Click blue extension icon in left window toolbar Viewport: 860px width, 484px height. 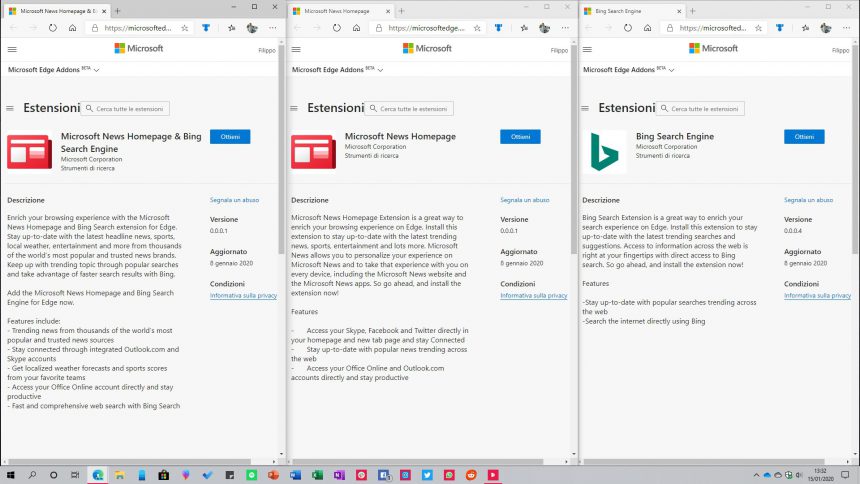tap(206, 27)
